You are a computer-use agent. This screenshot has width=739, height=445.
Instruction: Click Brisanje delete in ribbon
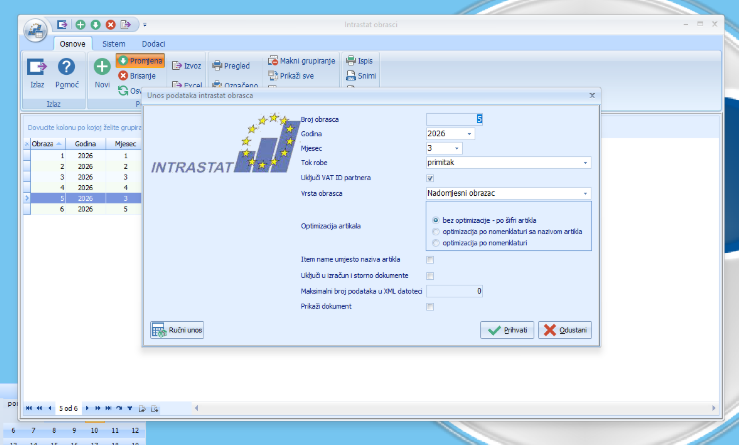pyautogui.click(x=137, y=76)
